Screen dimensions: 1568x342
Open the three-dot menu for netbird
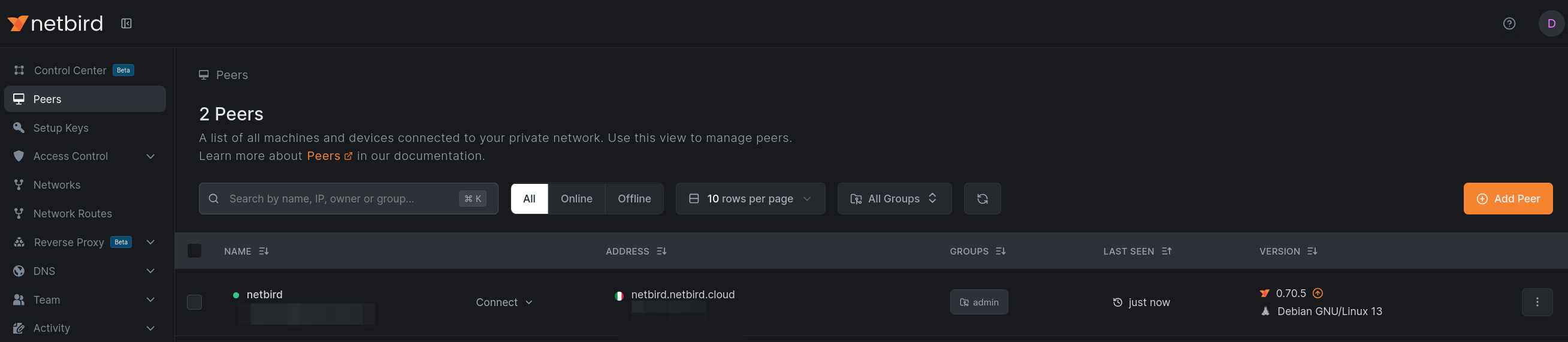[1537, 302]
